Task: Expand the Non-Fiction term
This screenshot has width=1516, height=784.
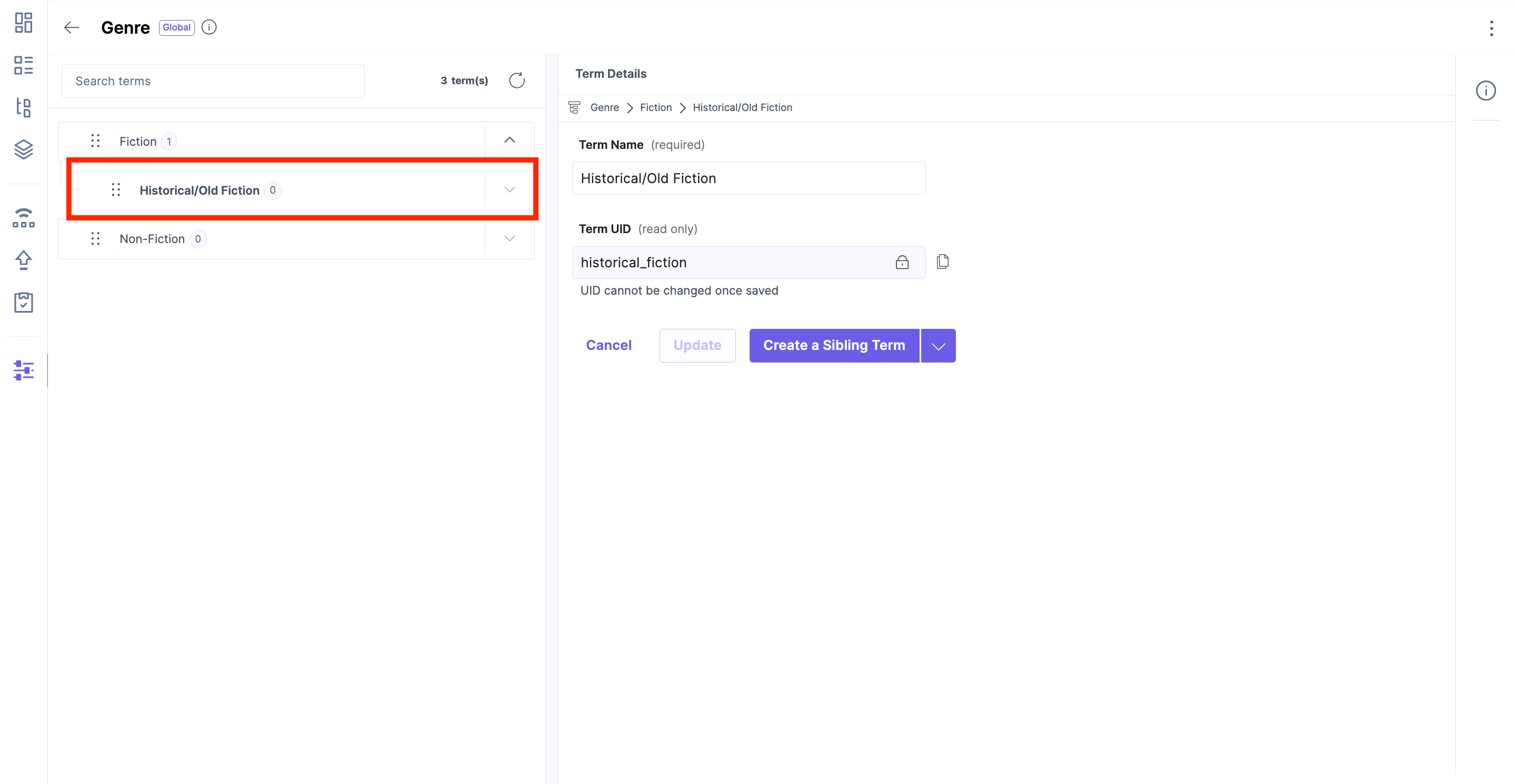Action: coord(510,239)
